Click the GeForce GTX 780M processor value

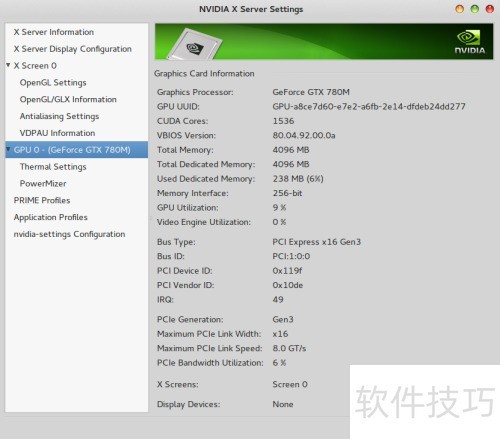coord(311,92)
